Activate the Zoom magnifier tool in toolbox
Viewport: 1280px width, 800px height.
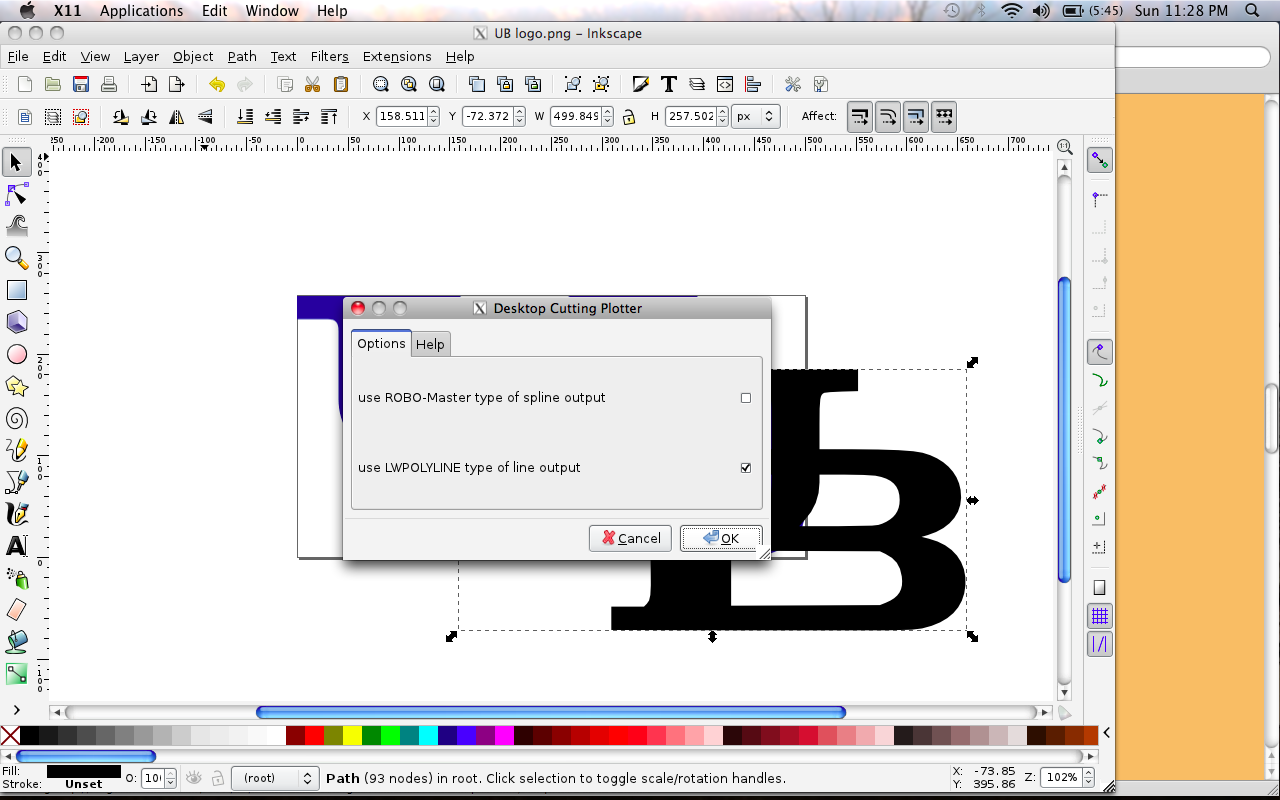pyautogui.click(x=17, y=258)
